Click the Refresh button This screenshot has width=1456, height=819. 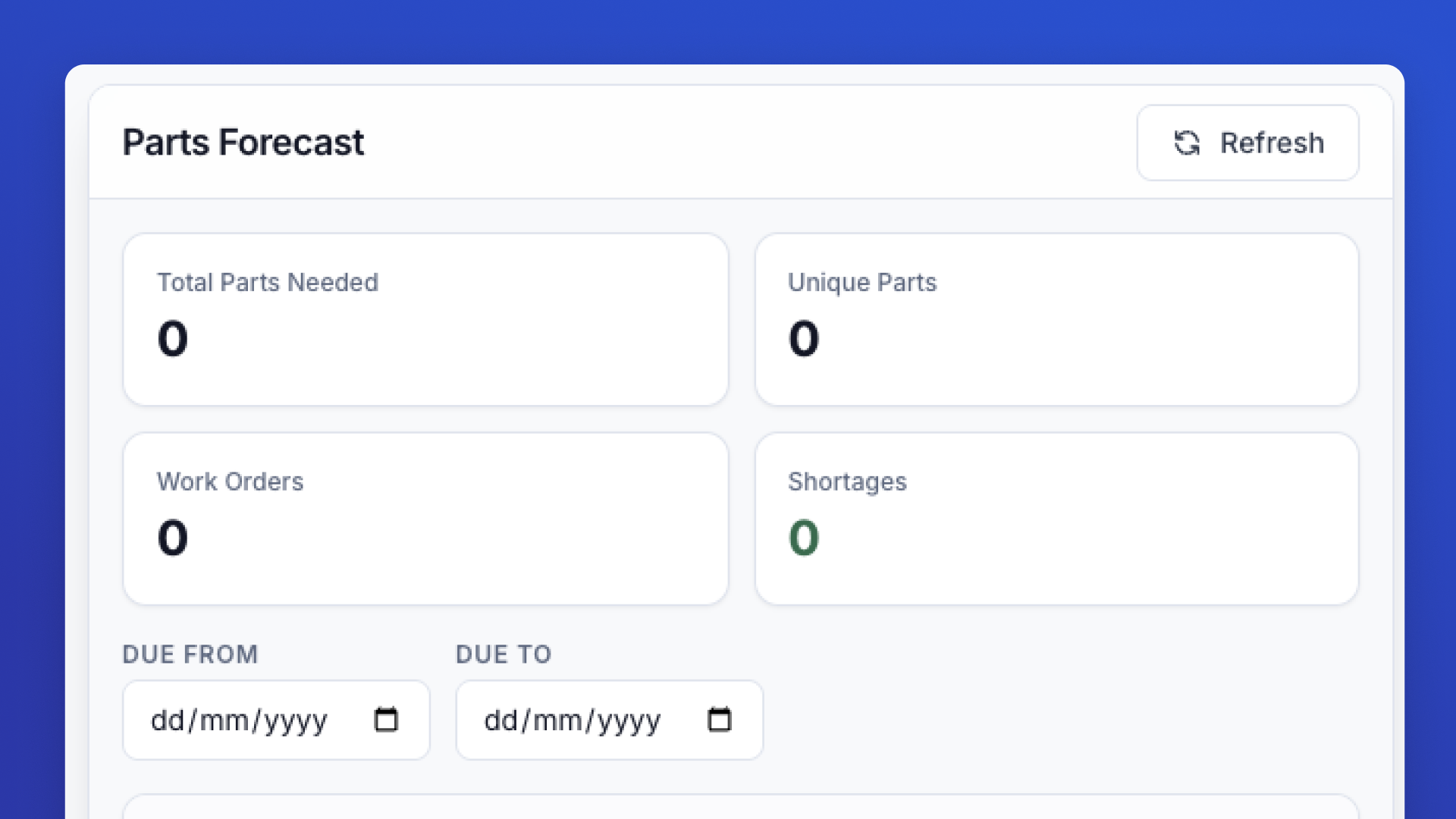[x=1247, y=143]
